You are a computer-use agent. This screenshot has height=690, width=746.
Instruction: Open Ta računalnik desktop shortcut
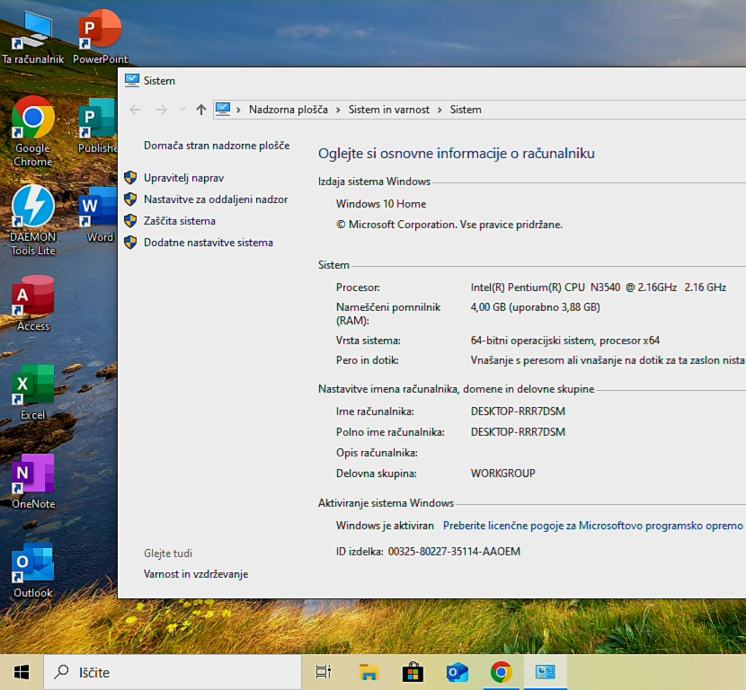32,37
